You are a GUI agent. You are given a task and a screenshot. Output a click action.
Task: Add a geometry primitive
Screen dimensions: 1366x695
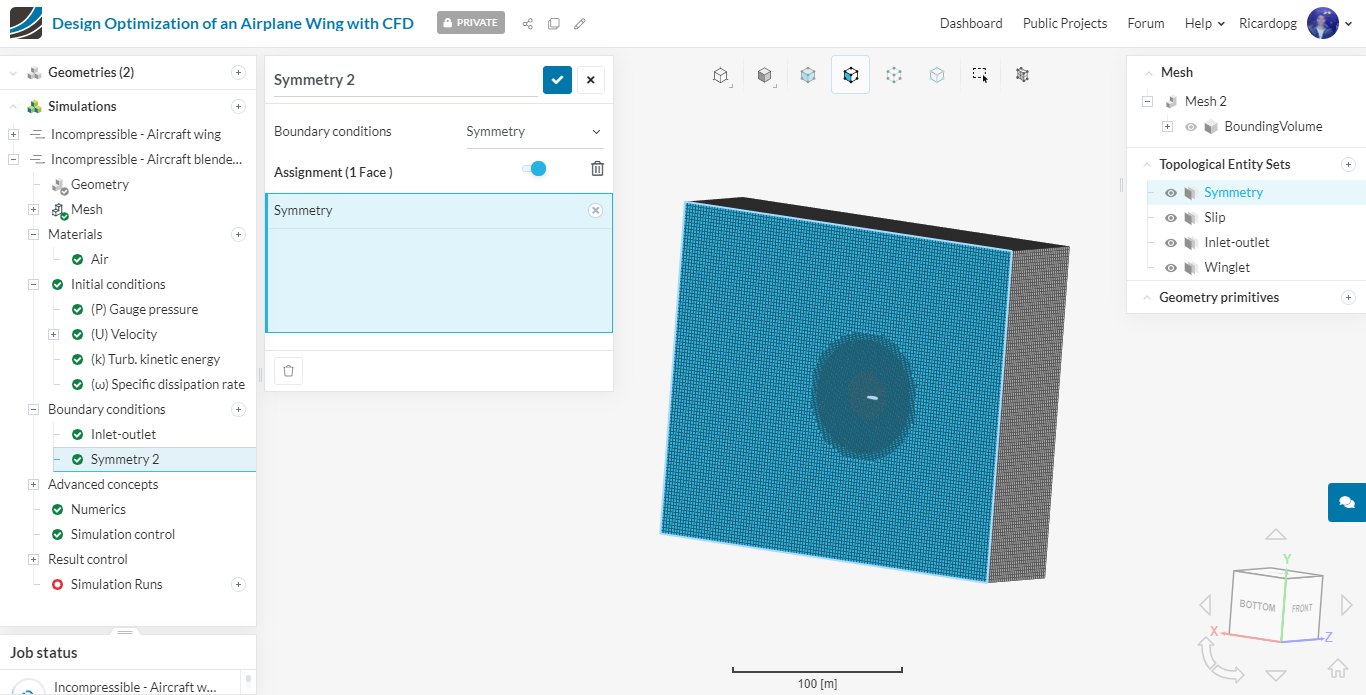coord(1348,297)
